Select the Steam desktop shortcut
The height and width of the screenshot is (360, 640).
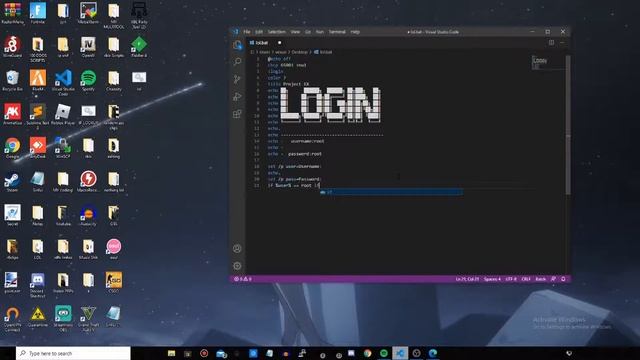12,181
